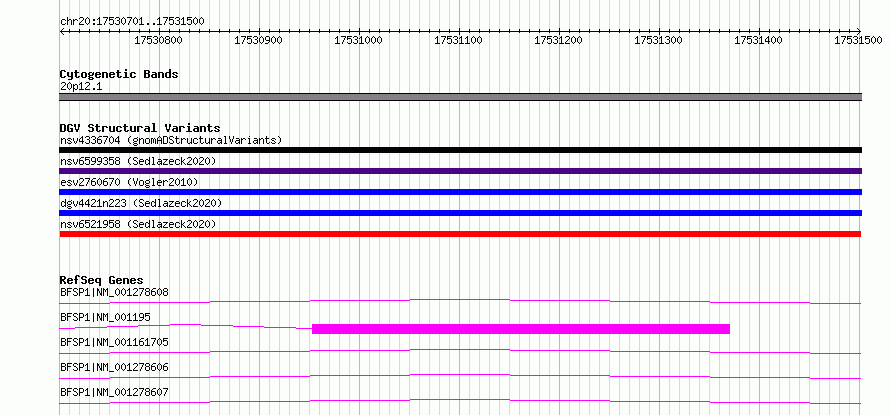Click BFSP1|NM_001278606 transcript label

pos(114,367)
